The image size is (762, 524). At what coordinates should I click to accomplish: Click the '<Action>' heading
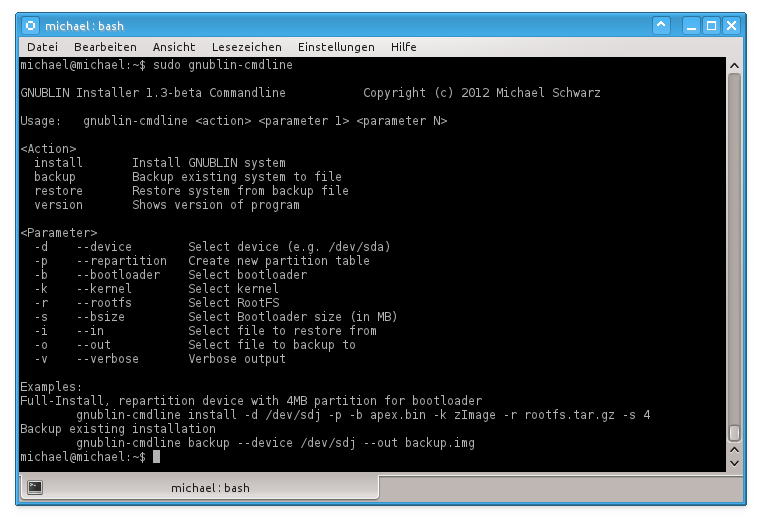click(48, 149)
